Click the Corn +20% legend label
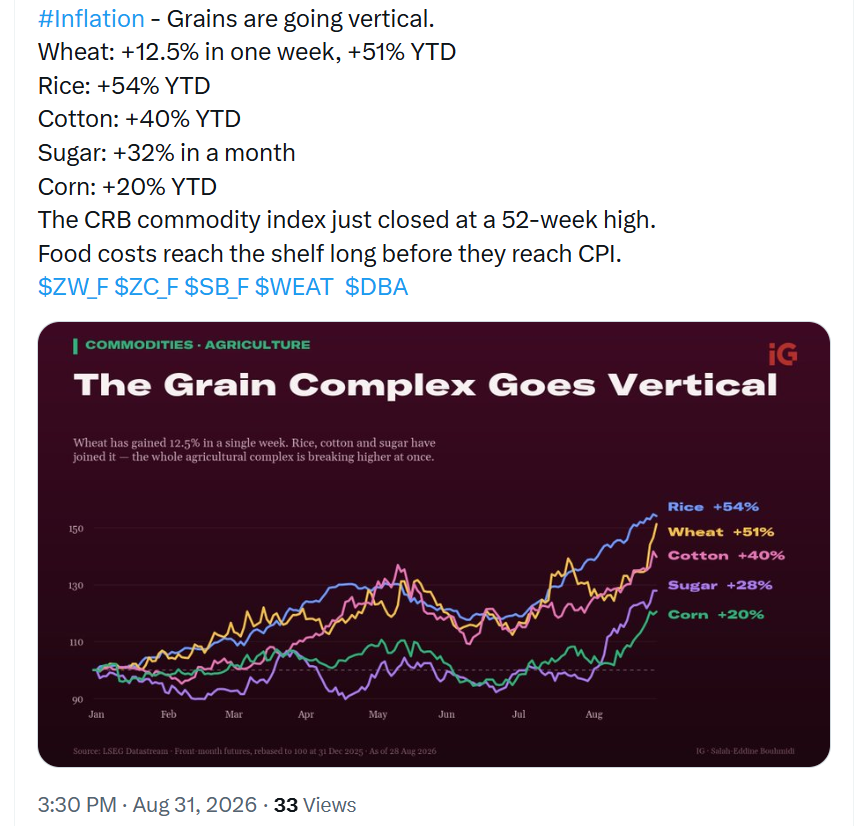This screenshot has height=826, width=861. point(715,615)
